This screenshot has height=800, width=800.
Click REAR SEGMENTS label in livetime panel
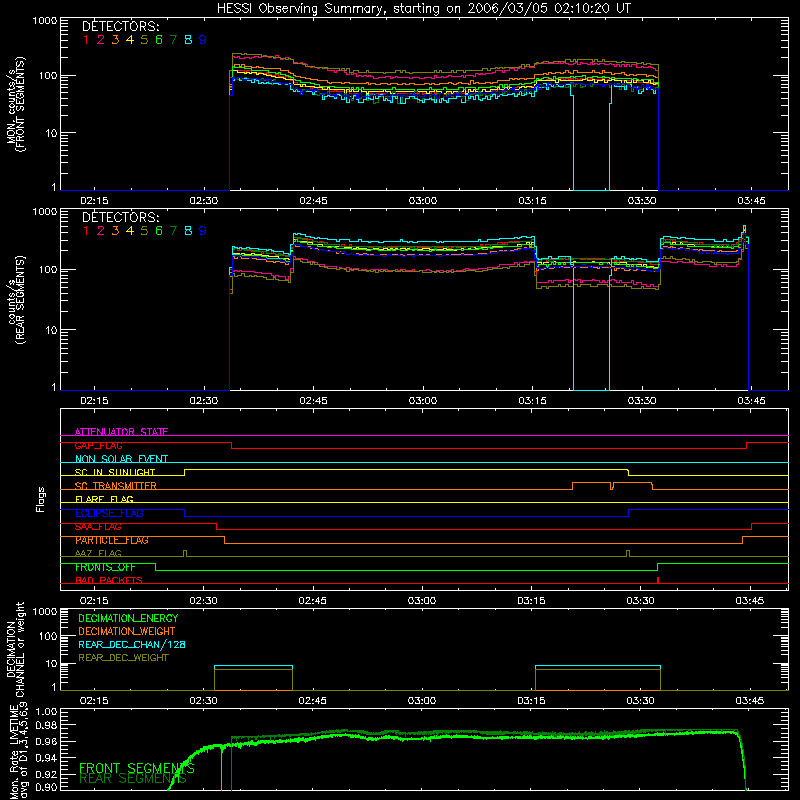pyautogui.click(x=133, y=779)
